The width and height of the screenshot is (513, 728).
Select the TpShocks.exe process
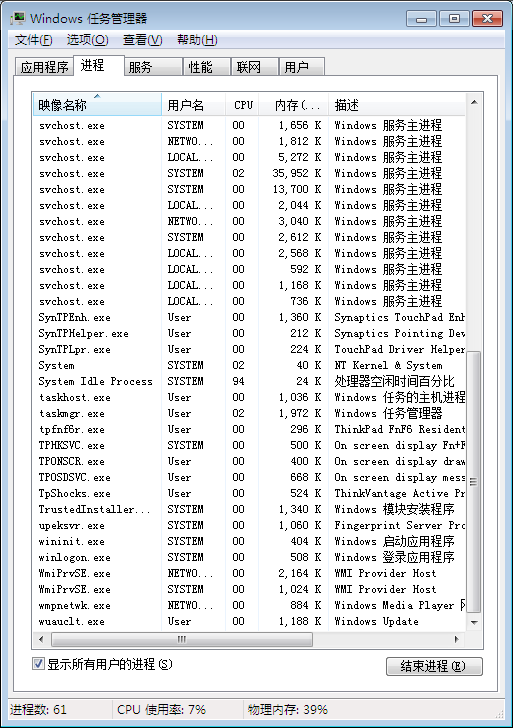coord(249,493)
